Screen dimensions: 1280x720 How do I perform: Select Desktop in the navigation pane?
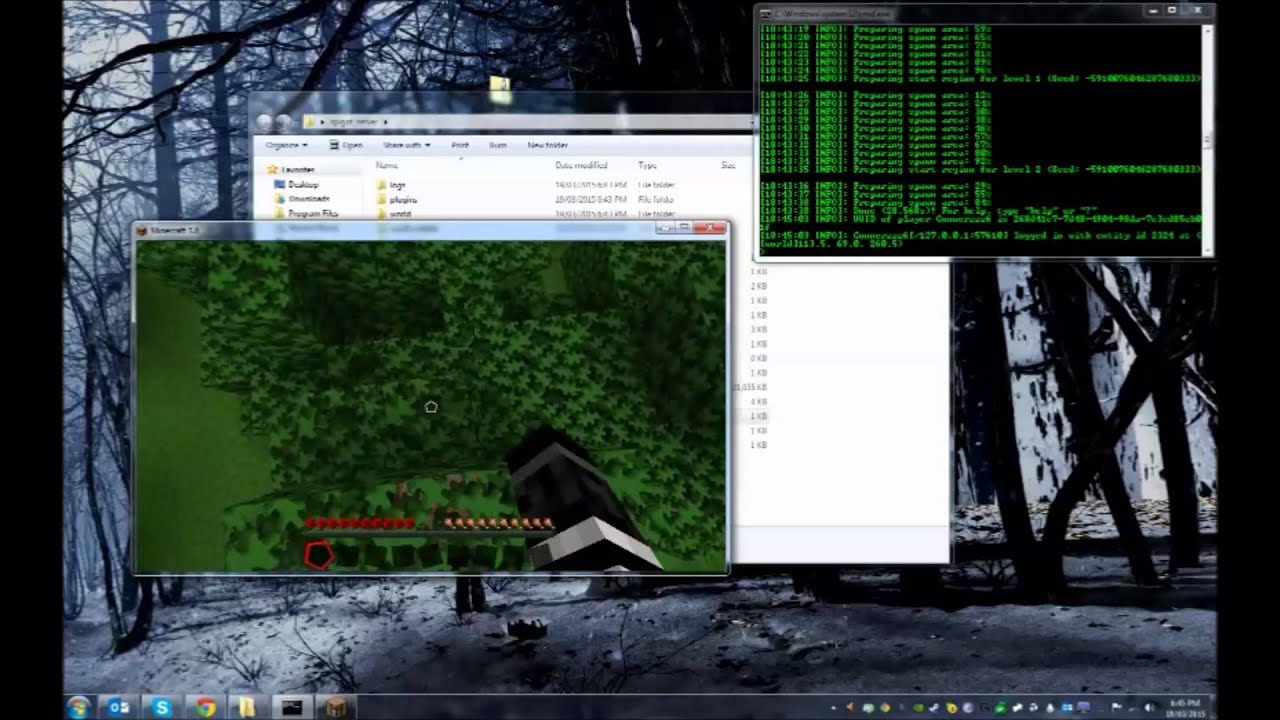pos(297,184)
